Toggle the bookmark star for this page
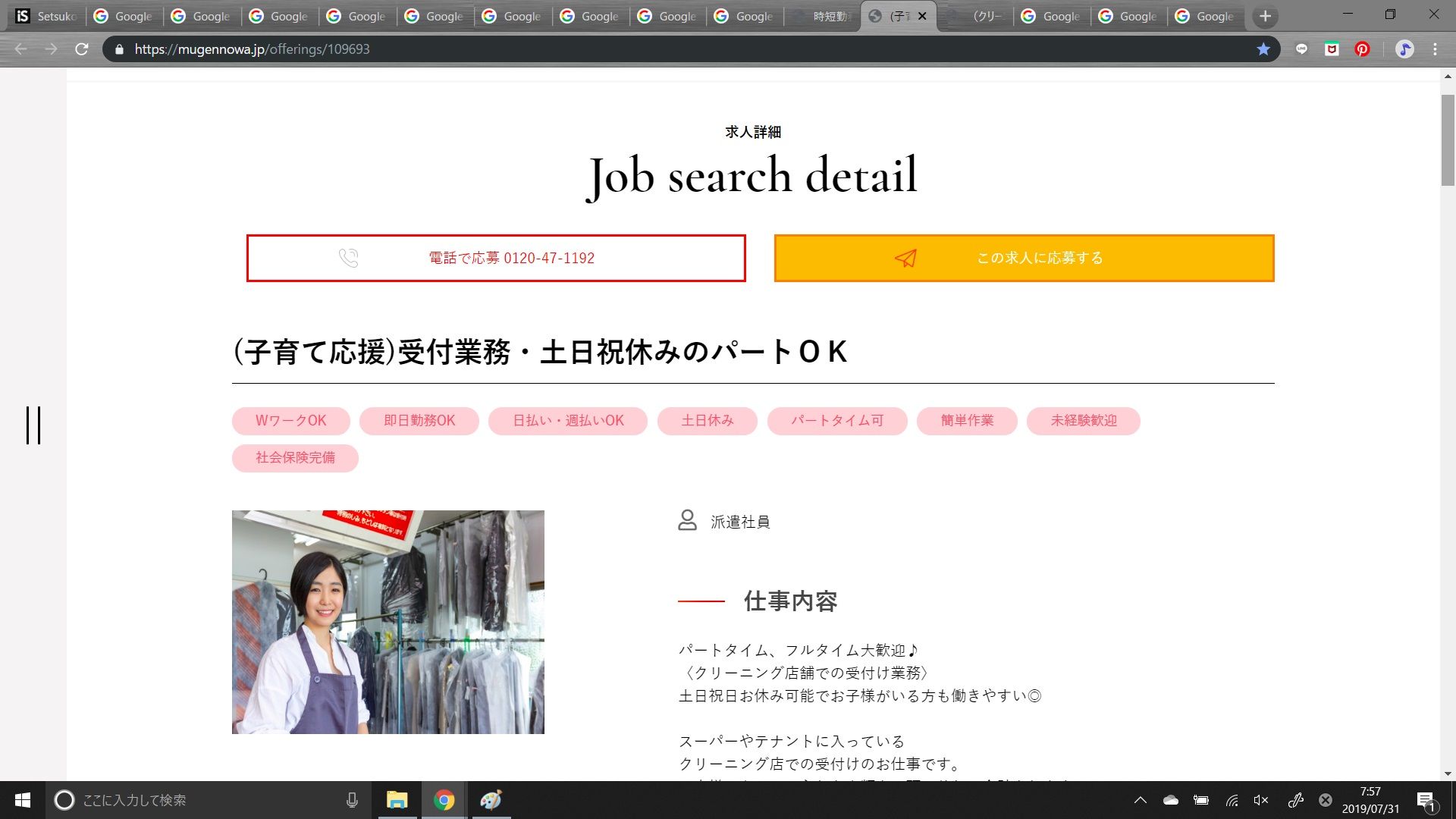Viewport: 1456px width, 819px height. 1263,49
